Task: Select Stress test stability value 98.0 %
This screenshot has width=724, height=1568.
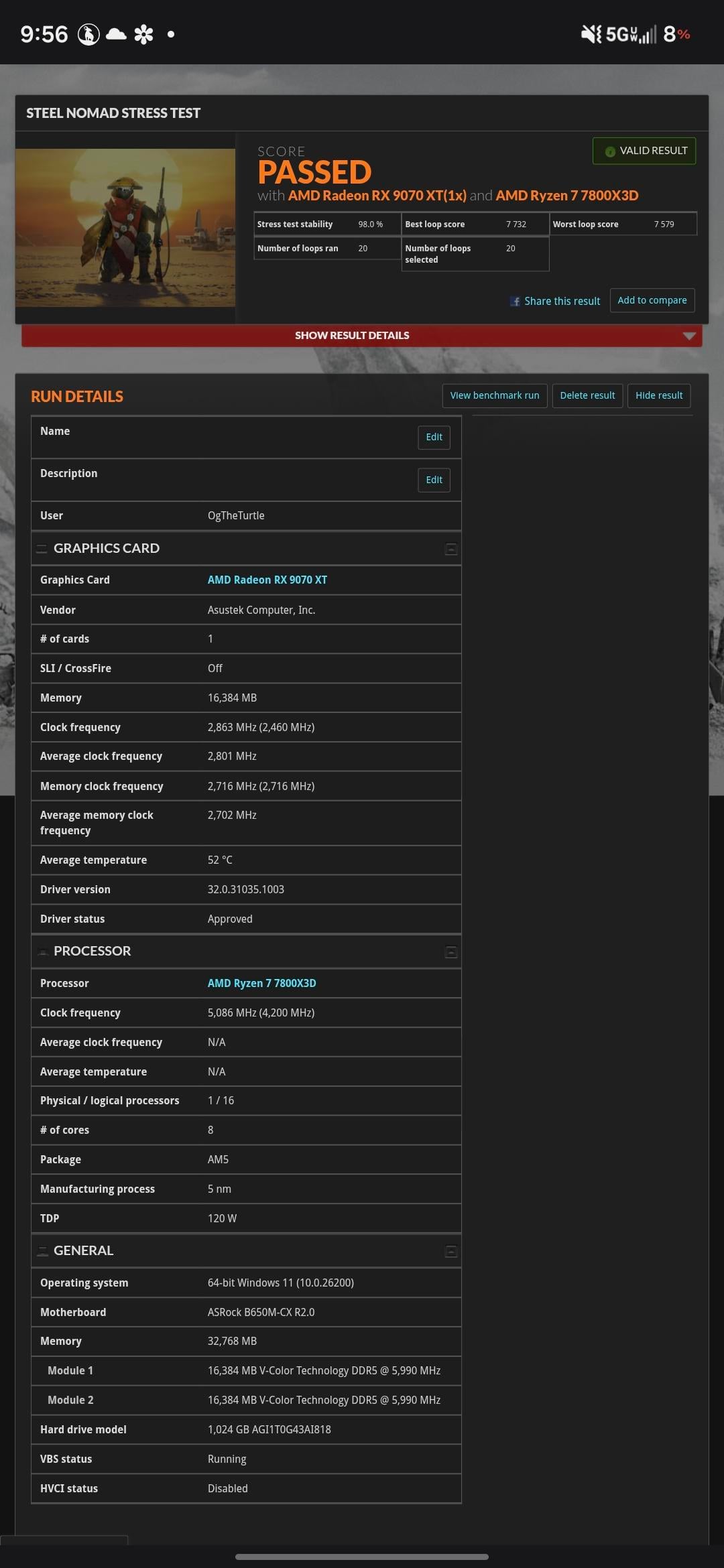Action: coord(371,224)
